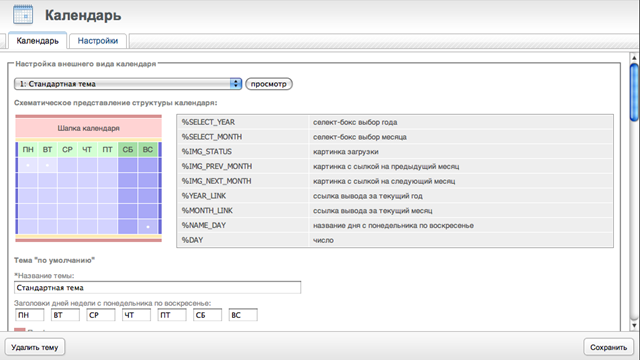Click the %NAME_DAY table cell

[243, 225]
